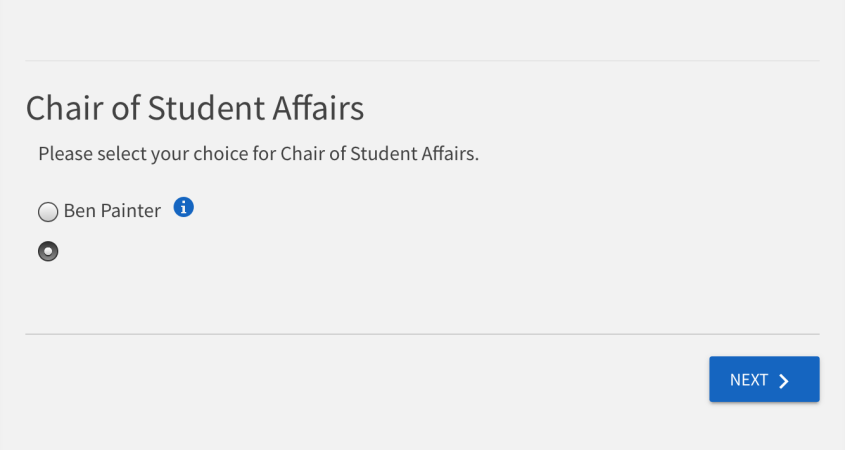Select the Ben Painter radio button
Viewport: 845px width, 450px height.
click(x=48, y=212)
